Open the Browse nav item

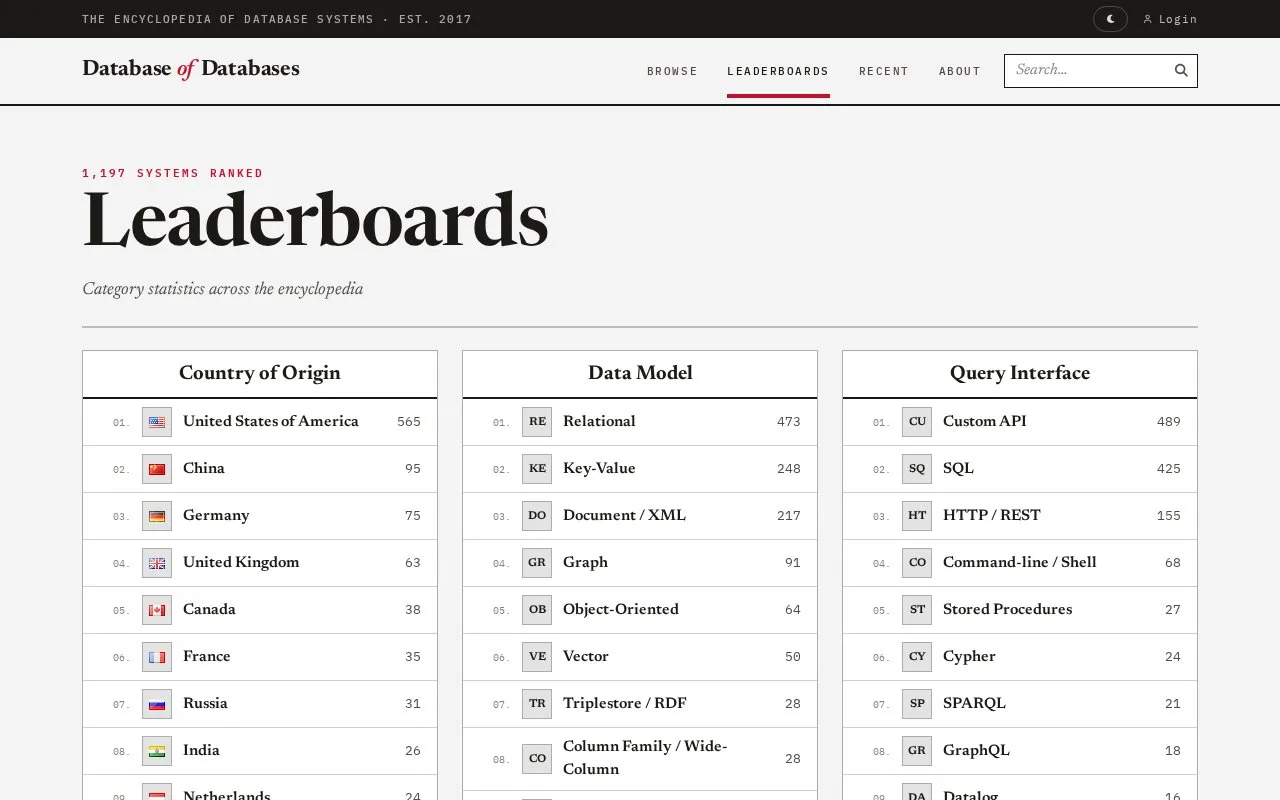pyautogui.click(x=672, y=71)
